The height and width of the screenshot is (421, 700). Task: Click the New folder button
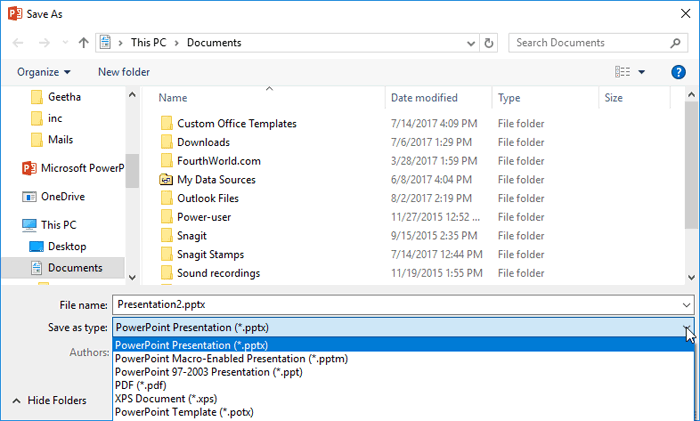[x=124, y=72]
